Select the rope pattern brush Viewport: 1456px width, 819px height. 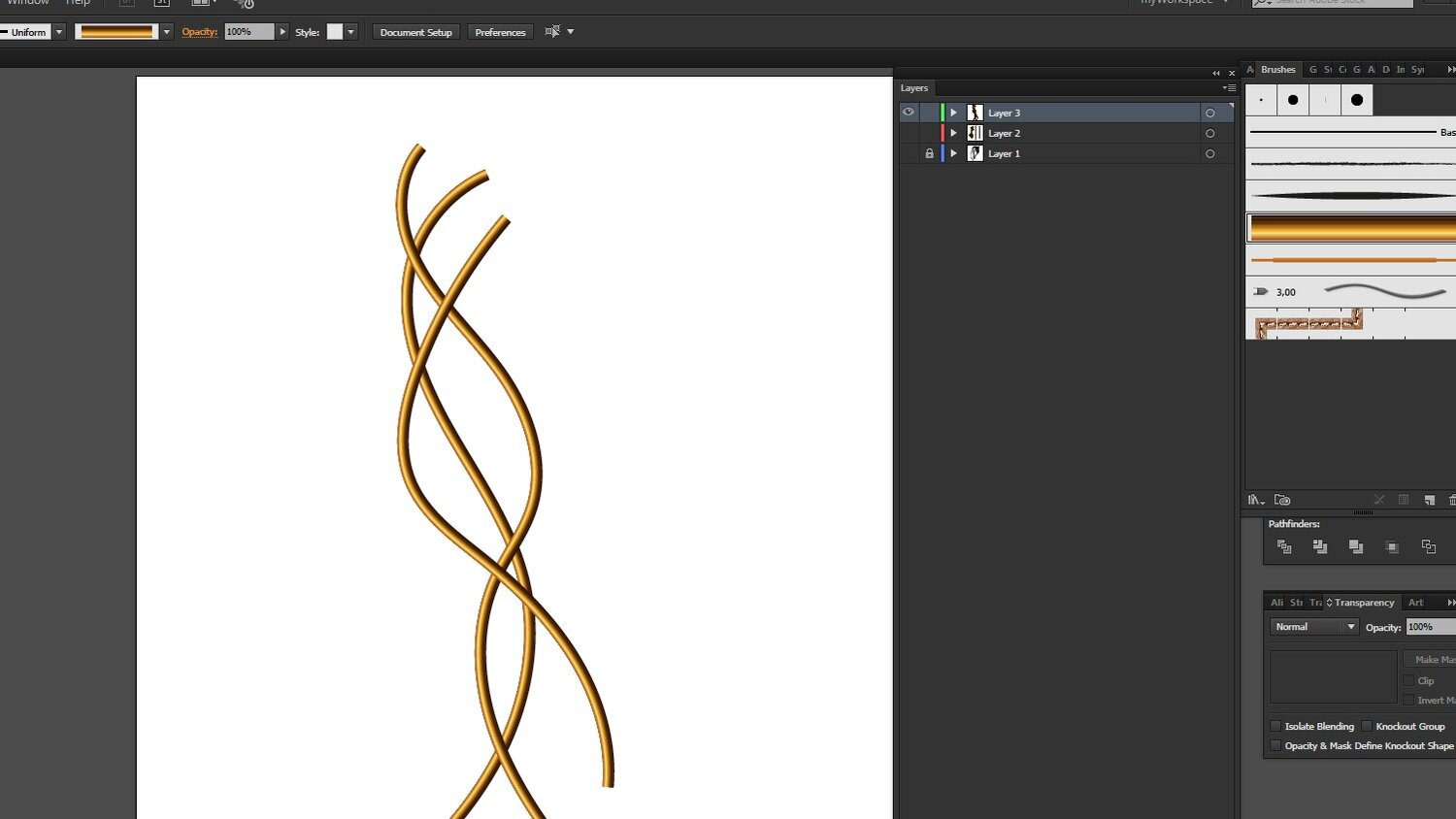click(1350, 324)
